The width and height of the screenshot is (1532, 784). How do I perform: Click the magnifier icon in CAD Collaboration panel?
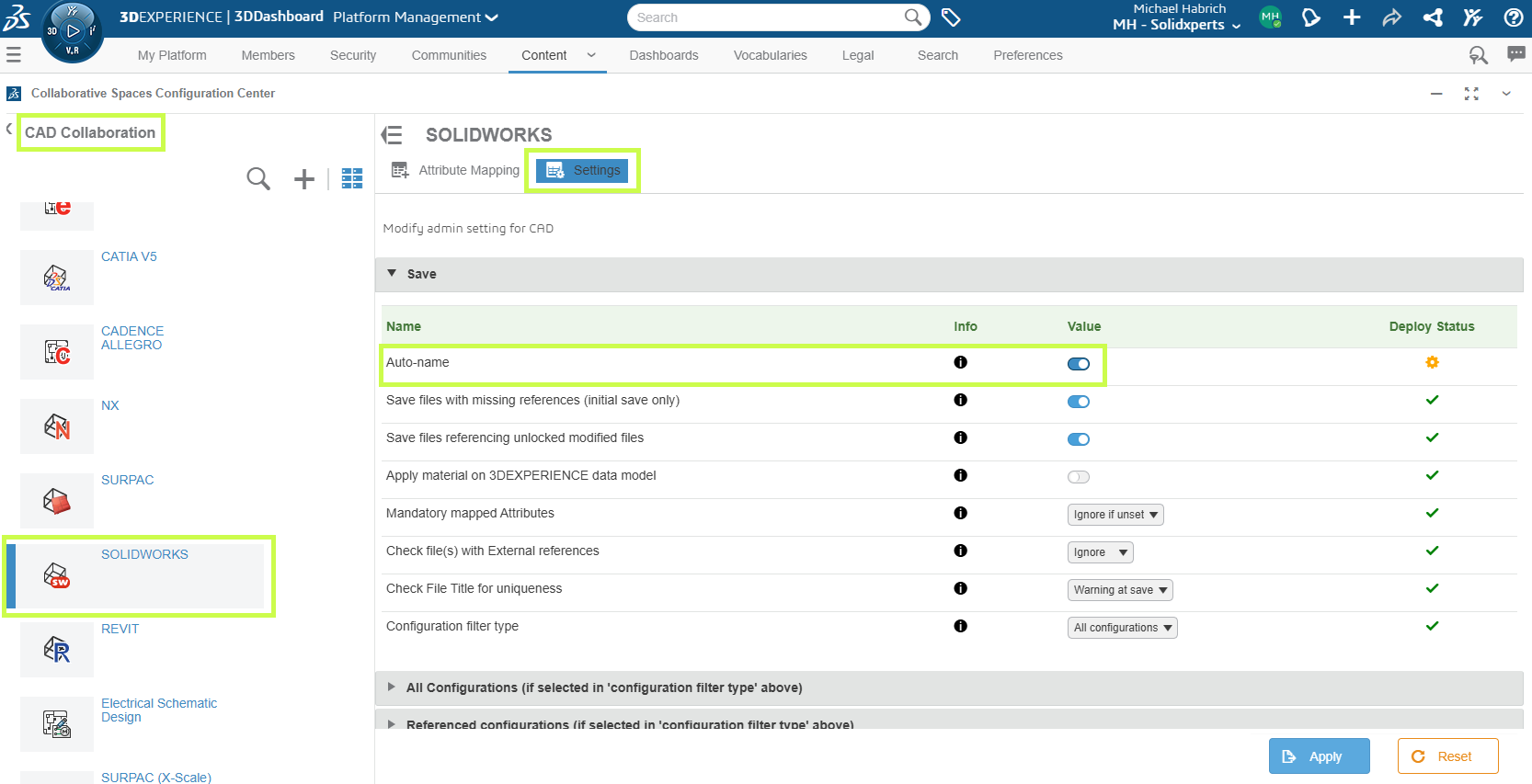tap(258, 178)
